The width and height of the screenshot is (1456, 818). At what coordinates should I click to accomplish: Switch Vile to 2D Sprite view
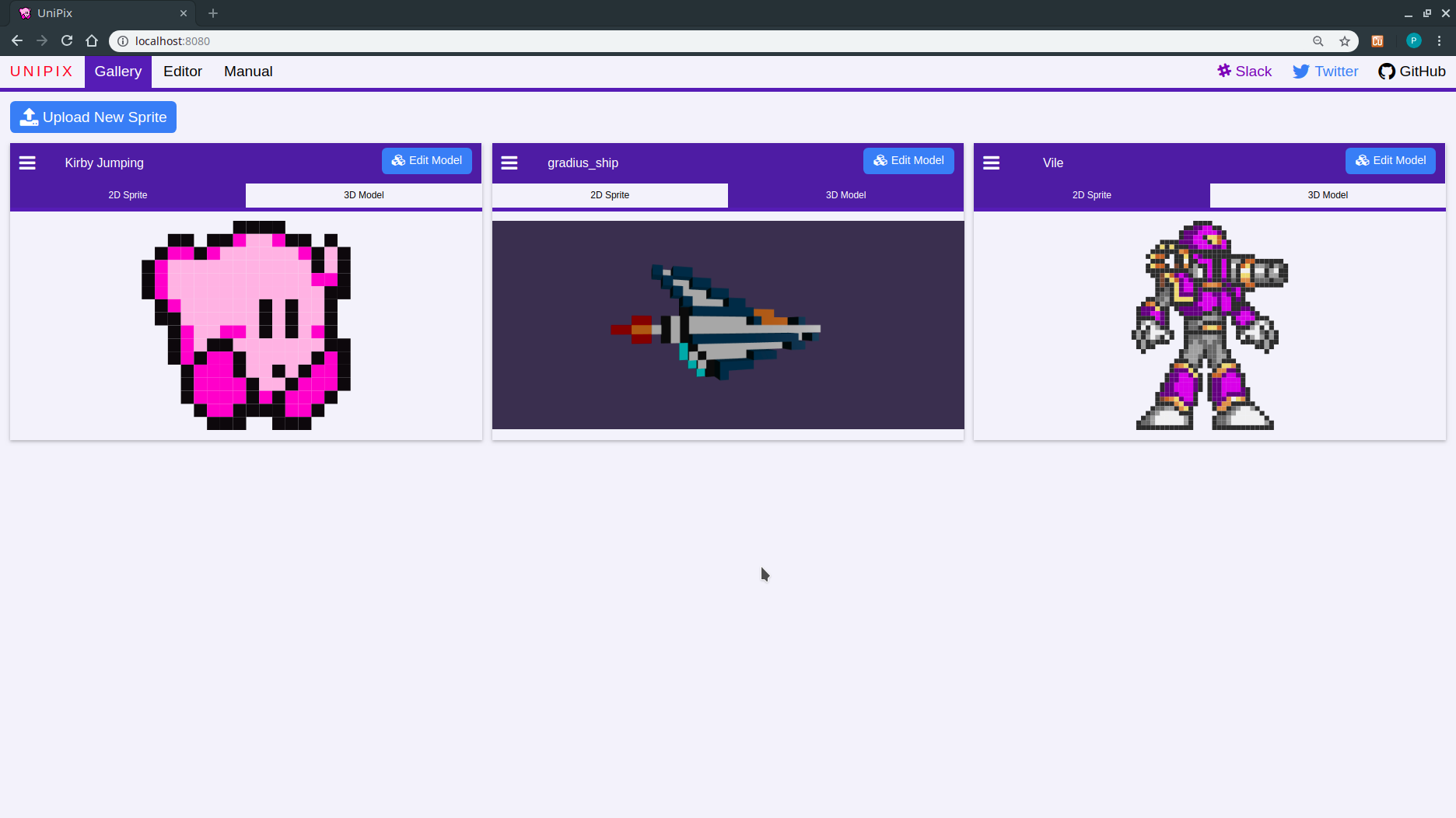1091,195
